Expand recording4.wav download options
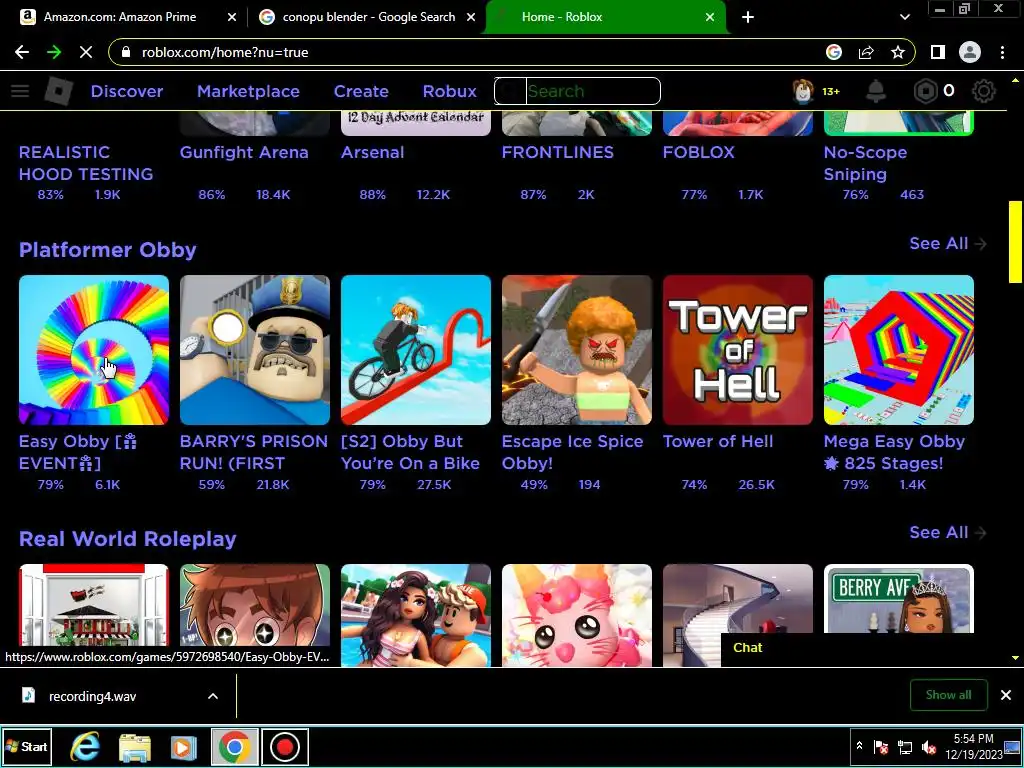This screenshot has height=768, width=1024. point(213,696)
